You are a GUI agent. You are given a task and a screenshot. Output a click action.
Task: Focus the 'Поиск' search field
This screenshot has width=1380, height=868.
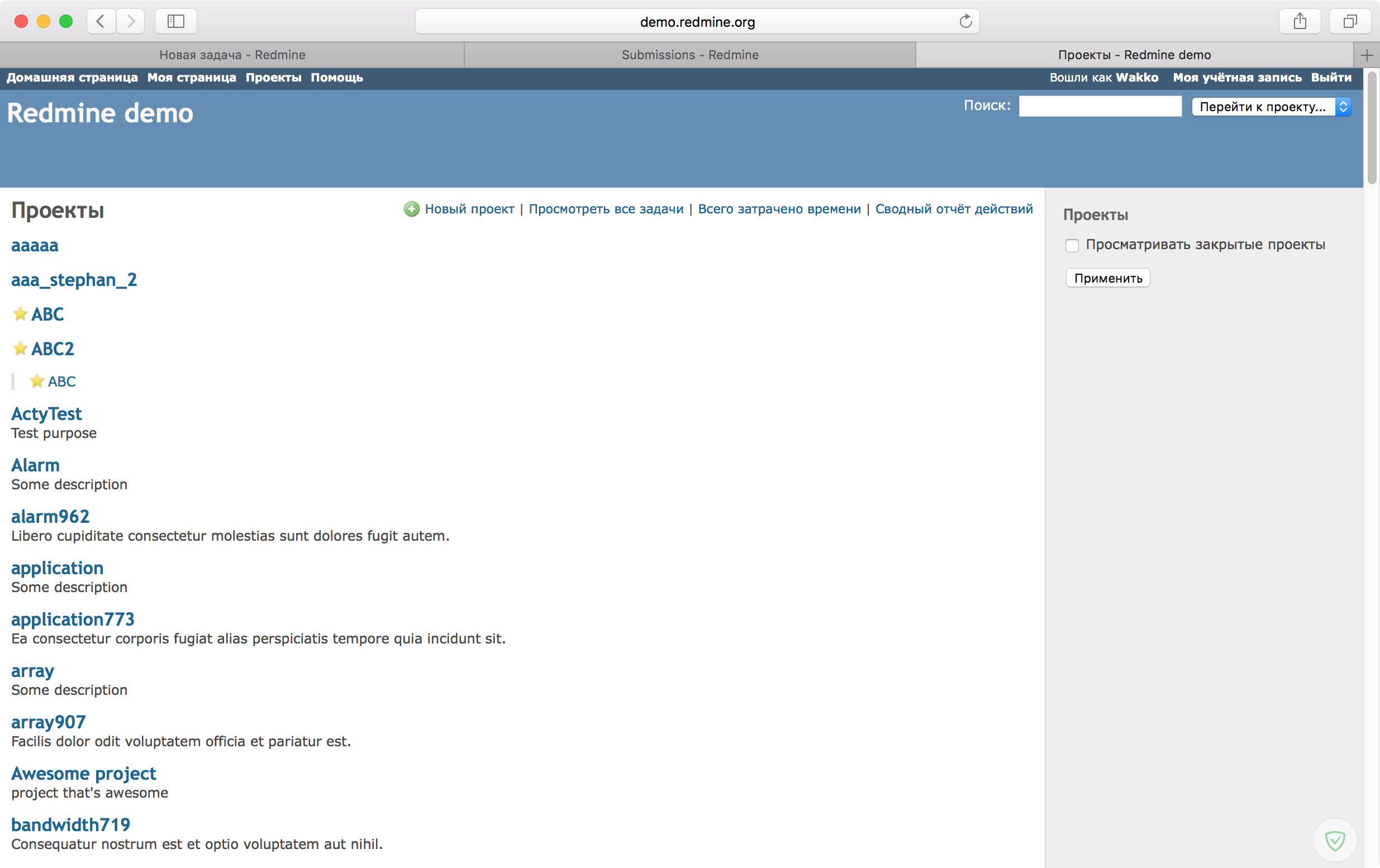(1100, 106)
